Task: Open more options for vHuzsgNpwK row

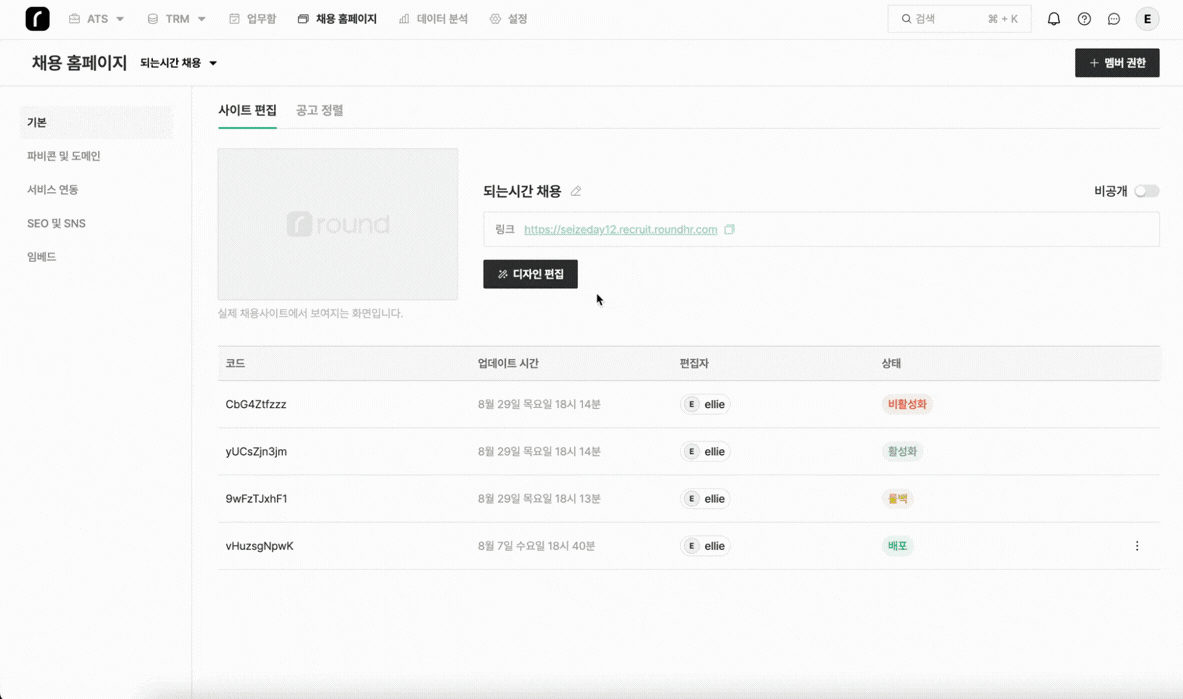Action: (x=1137, y=546)
